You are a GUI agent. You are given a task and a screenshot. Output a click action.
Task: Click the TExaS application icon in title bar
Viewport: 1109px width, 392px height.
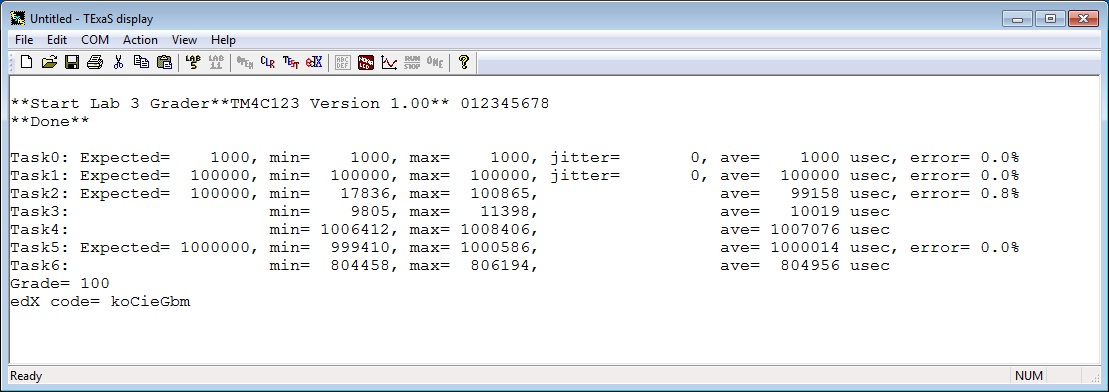tap(18, 18)
